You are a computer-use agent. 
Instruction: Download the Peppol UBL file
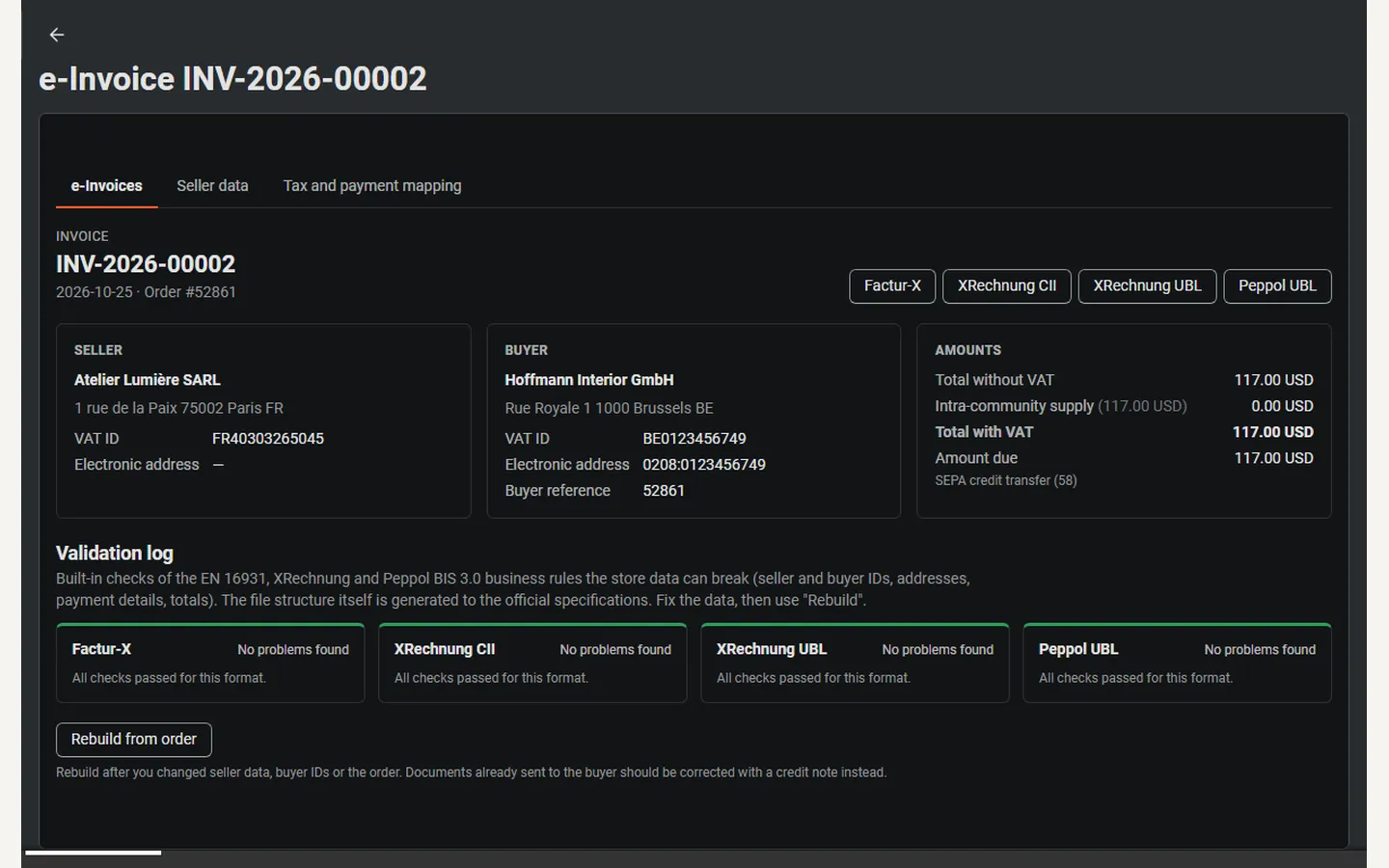tap(1277, 285)
